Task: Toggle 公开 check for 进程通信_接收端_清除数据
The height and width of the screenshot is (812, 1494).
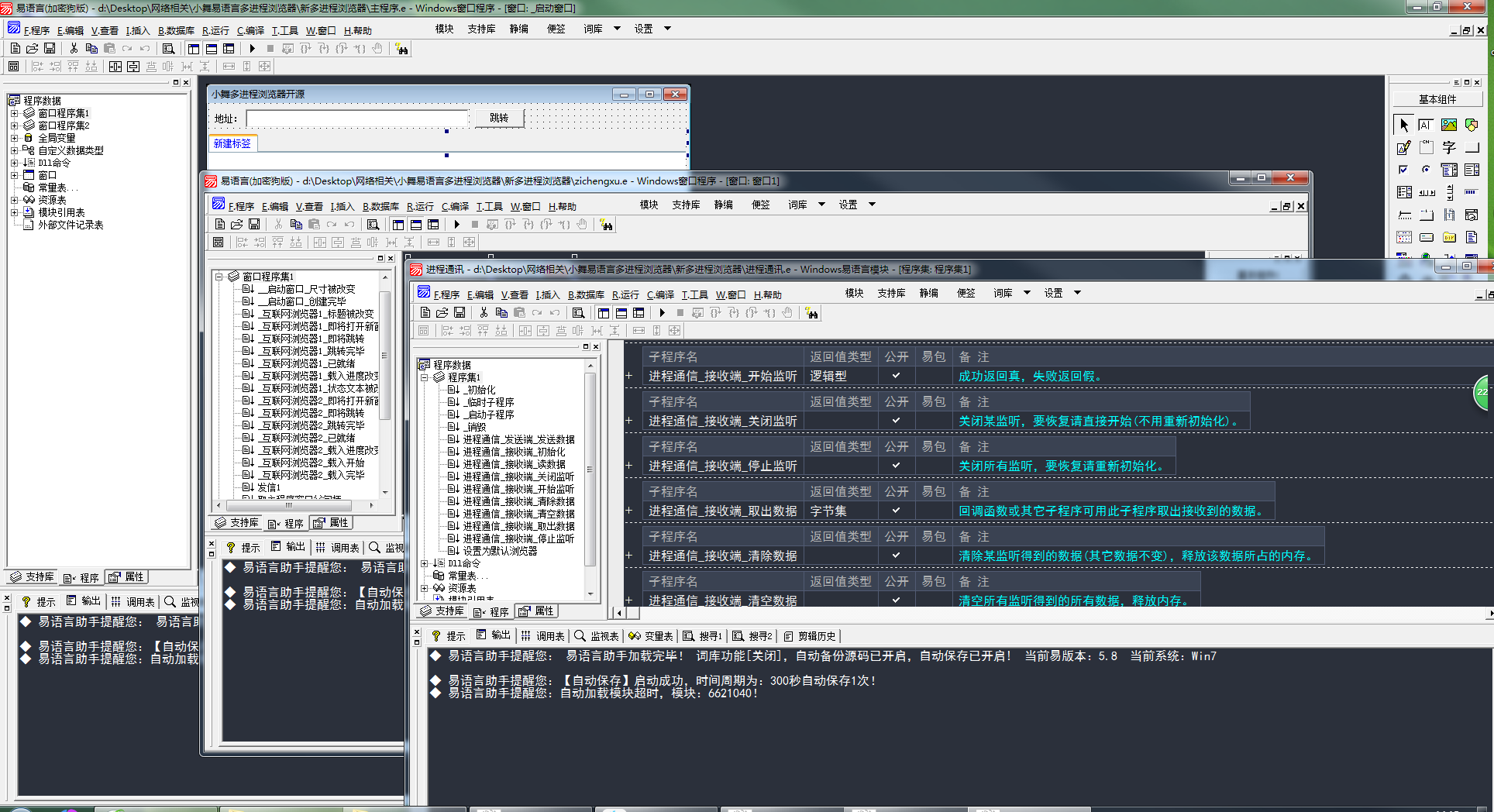Action: [x=896, y=556]
